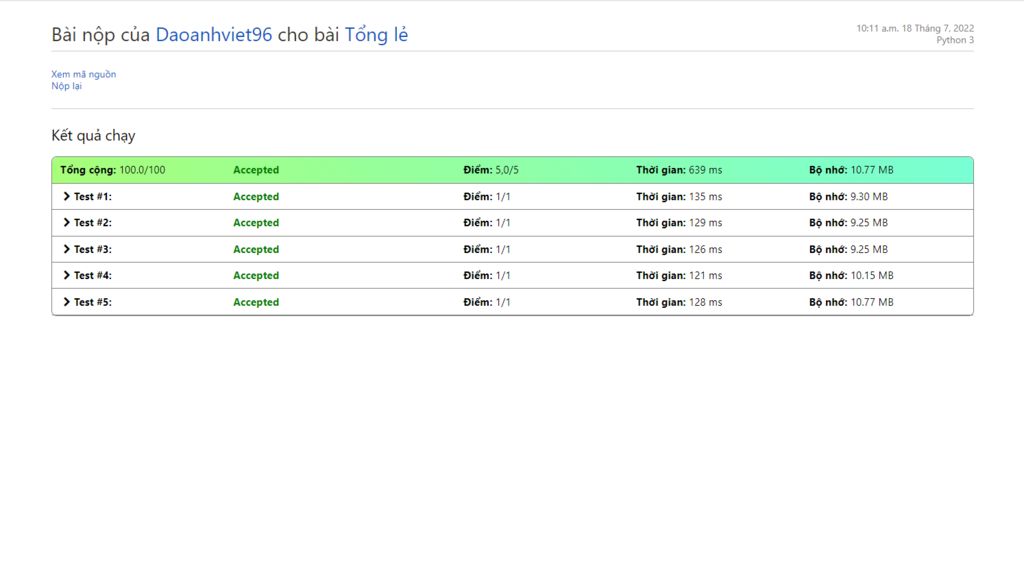
Task: Expand the Test #3 chevron arrow
Action: (66, 249)
